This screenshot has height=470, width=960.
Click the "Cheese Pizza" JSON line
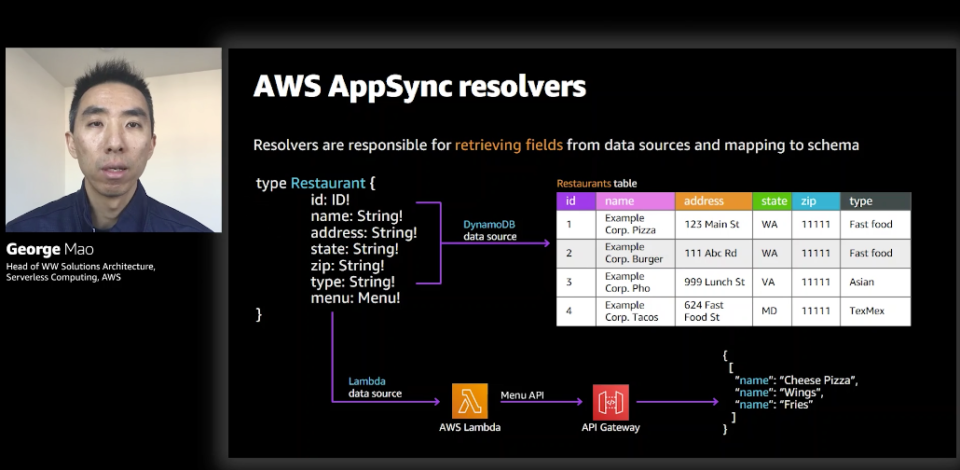(797, 380)
